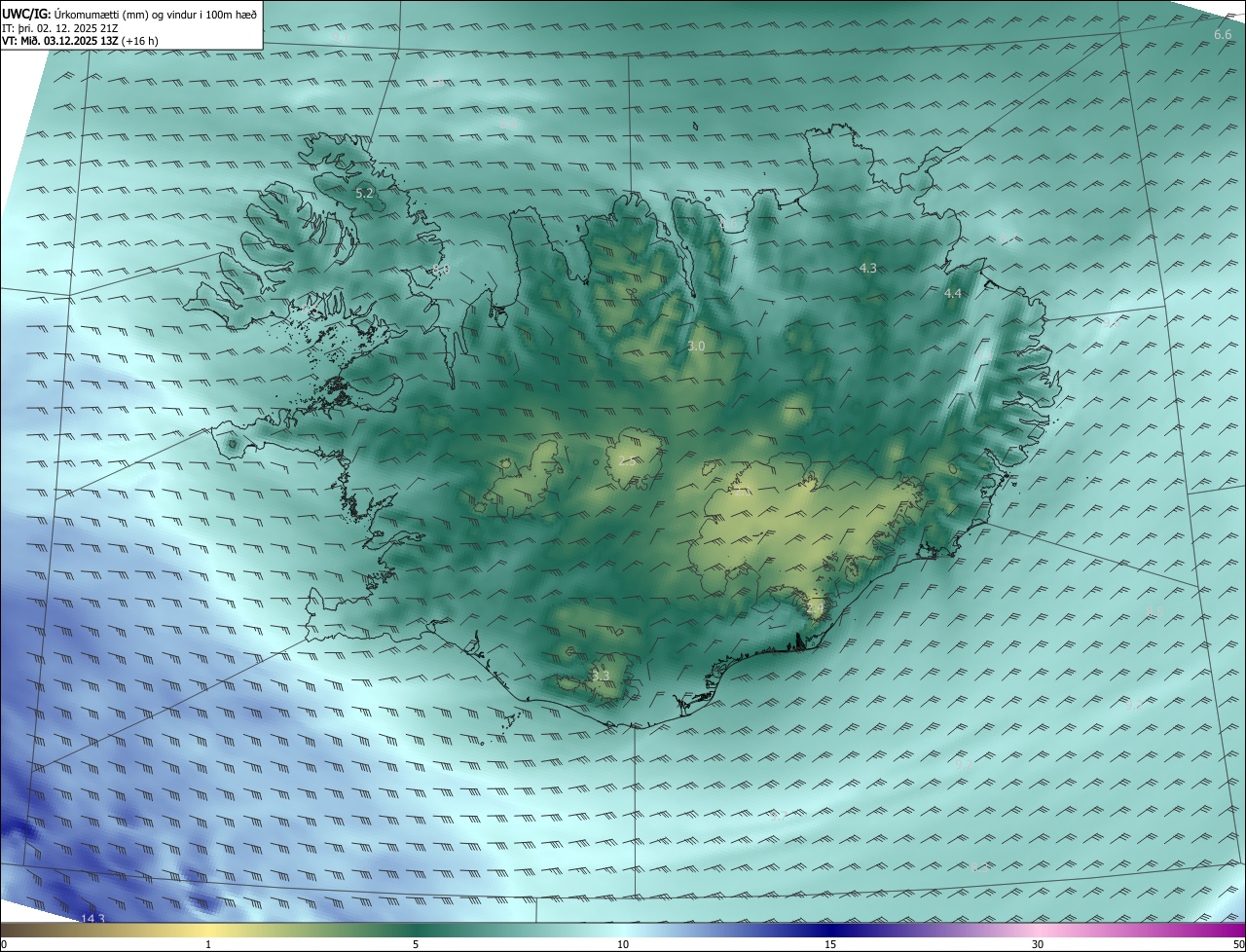Screen dimensions: 1246x952
Task: Click the 4.4 value label on the map
Action: click(953, 293)
